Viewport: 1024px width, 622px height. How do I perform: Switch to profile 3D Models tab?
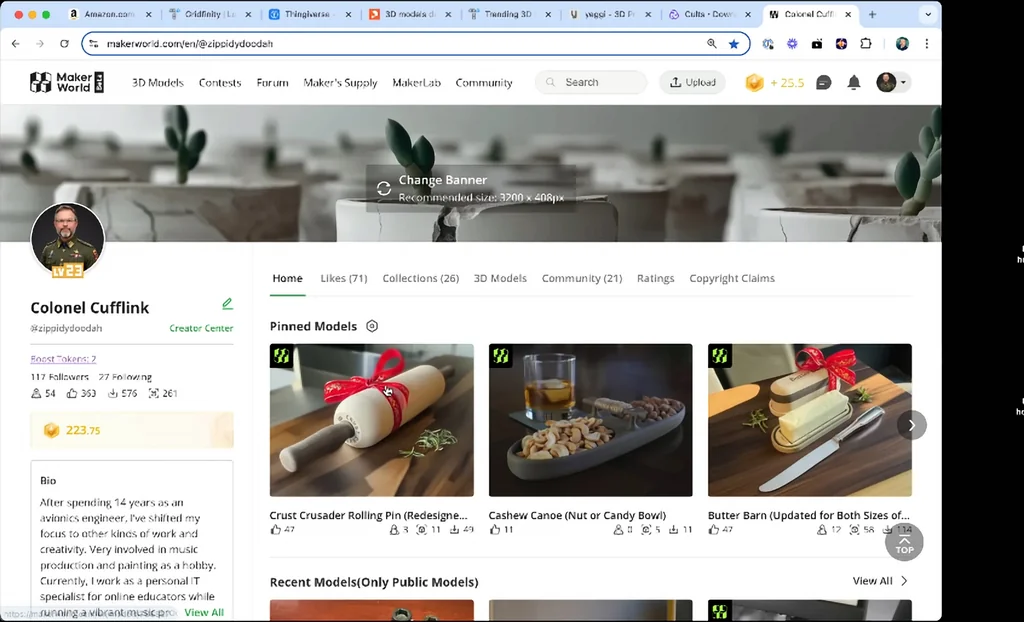pos(500,278)
